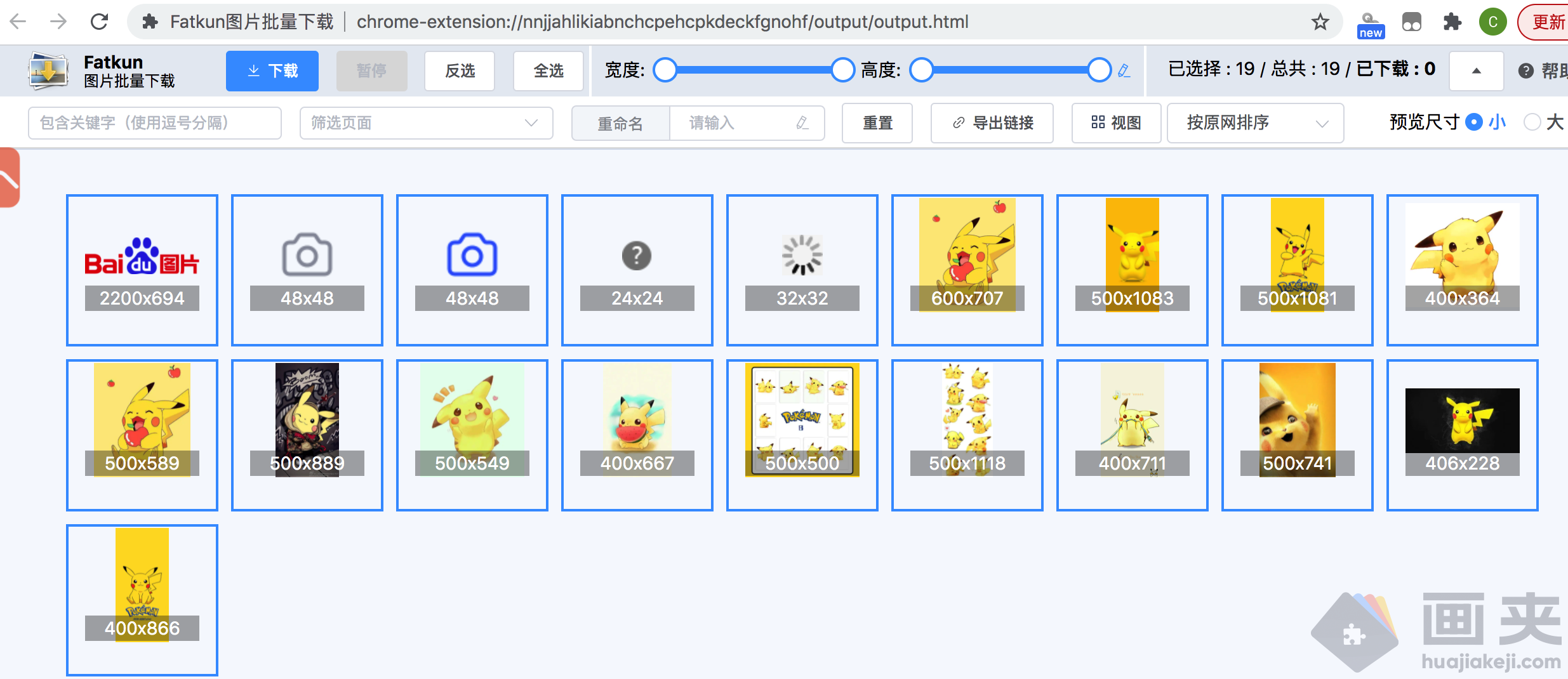Click the 帮助 help icon
Screen dimensions: 1568x679
(x=1525, y=70)
